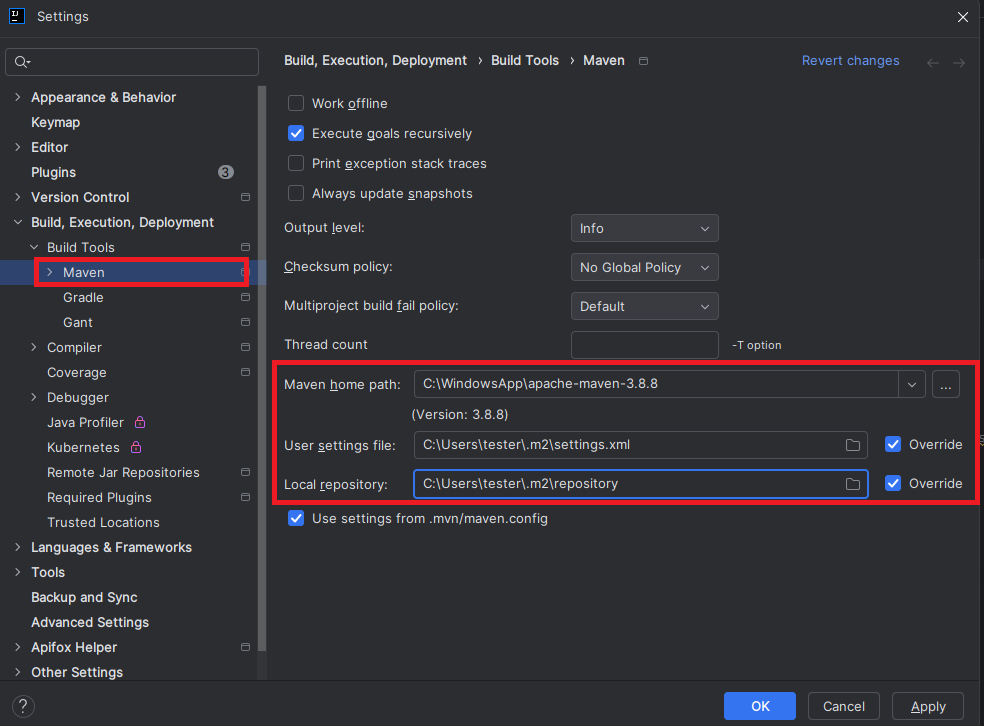
Task: Collapse Build, Execution, Deployment section
Action: (x=18, y=222)
